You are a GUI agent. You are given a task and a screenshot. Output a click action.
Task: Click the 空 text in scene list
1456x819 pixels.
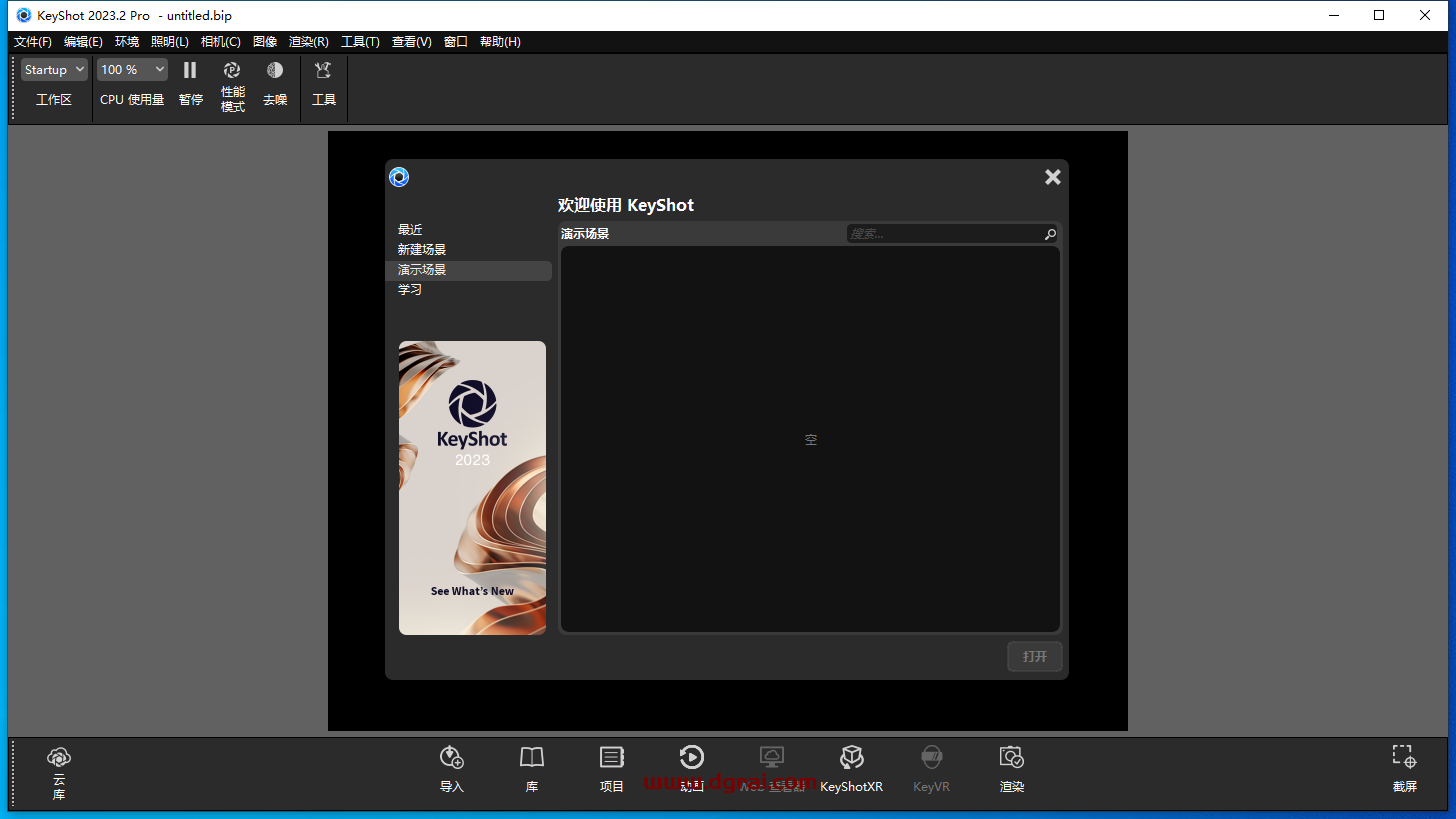click(811, 439)
